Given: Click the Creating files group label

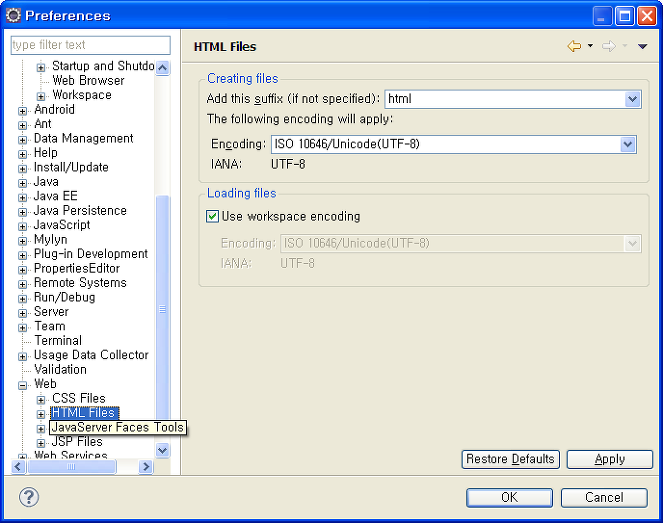Looking at the screenshot, I should pos(243,79).
